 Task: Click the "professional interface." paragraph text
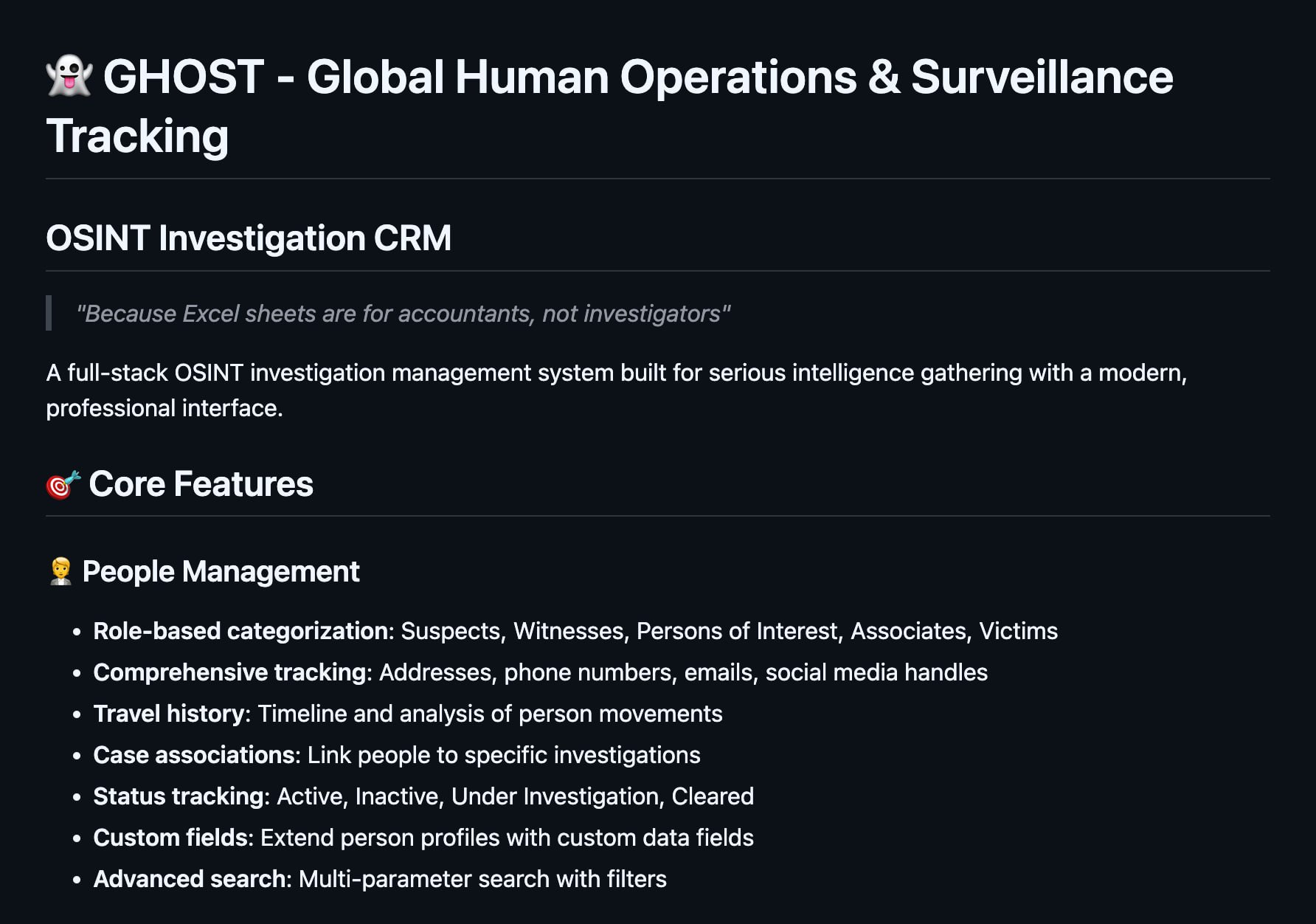pyautogui.click(x=164, y=408)
